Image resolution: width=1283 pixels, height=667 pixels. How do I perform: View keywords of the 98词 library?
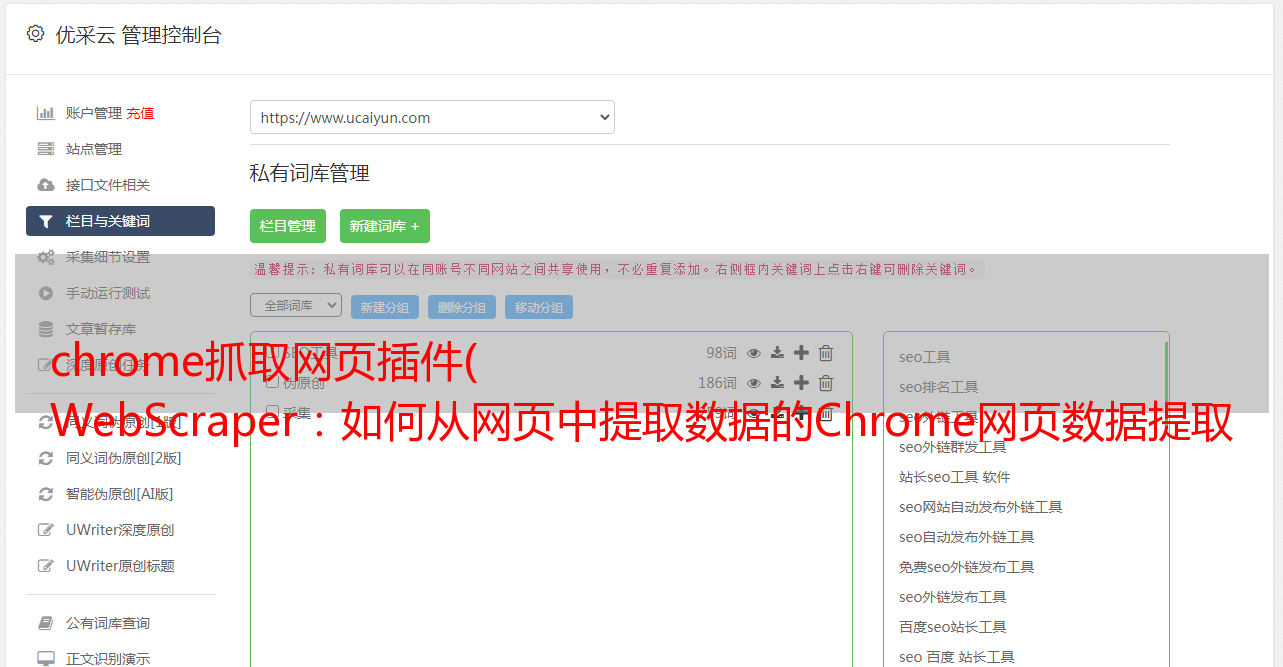pos(754,353)
